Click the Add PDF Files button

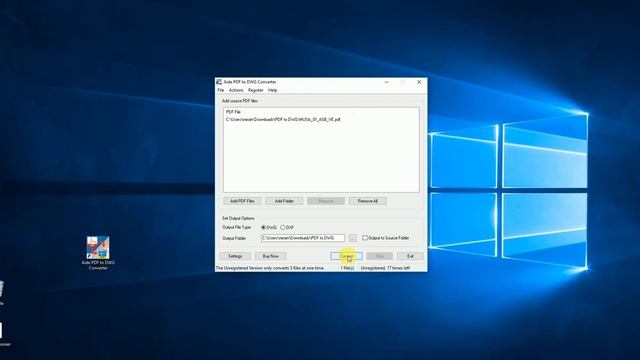(242, 201)
